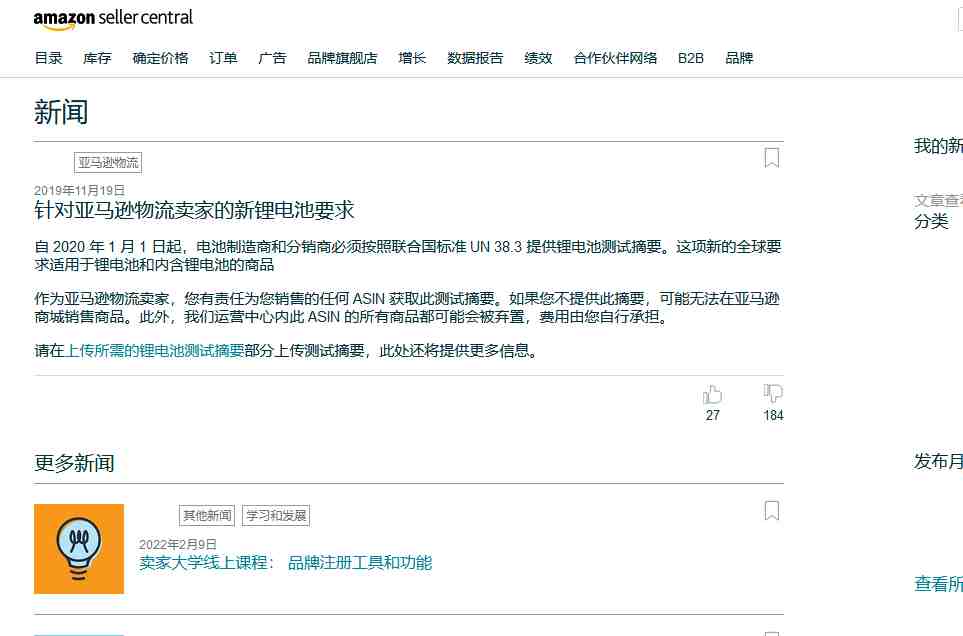Image resolution: width=963 pixels, height=636 pixels.
Task: Click the 分类 sidebar heading
Action: [x=931, y=222]
